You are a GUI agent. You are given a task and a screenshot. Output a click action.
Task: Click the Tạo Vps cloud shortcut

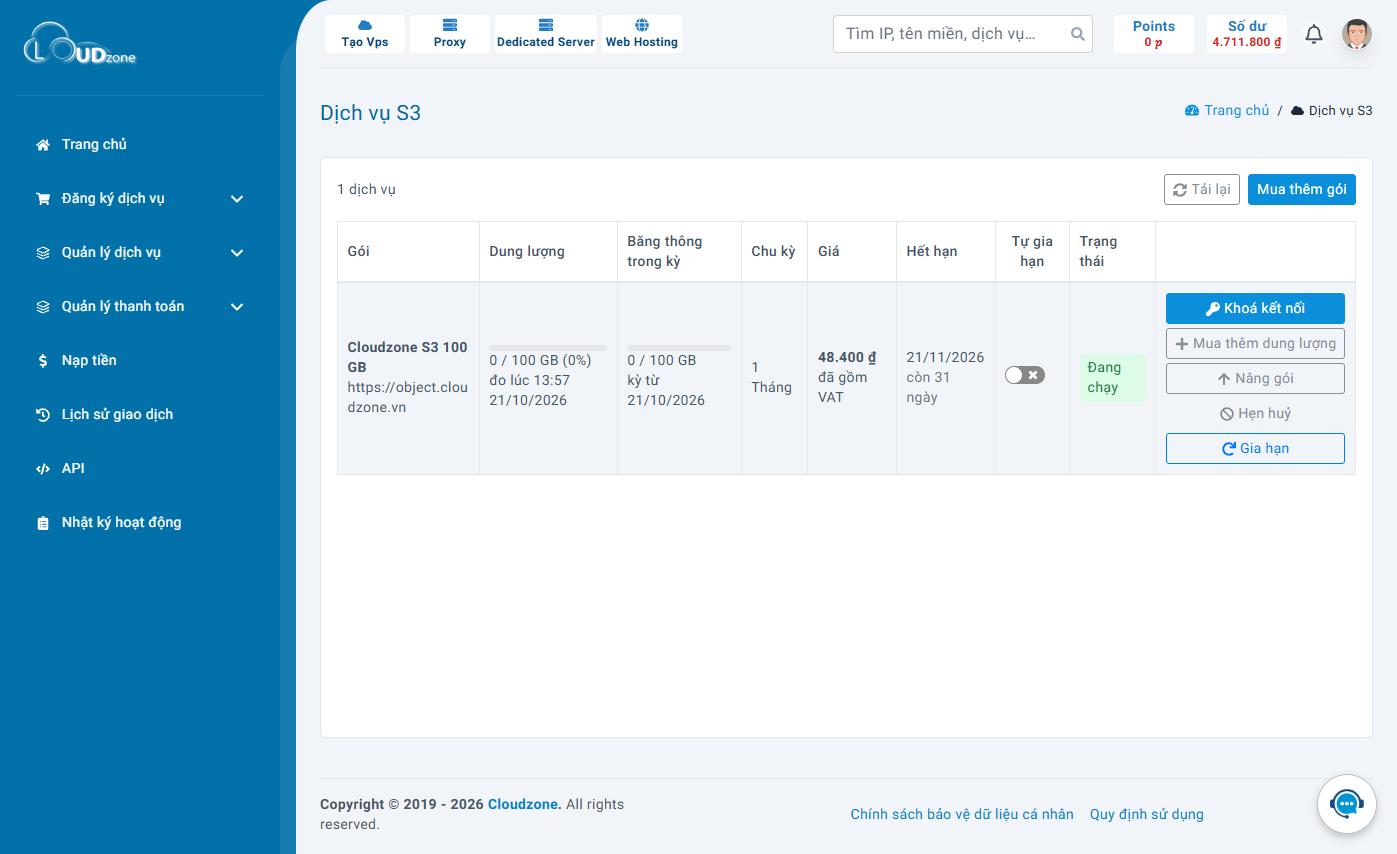(x=365, y=34)
